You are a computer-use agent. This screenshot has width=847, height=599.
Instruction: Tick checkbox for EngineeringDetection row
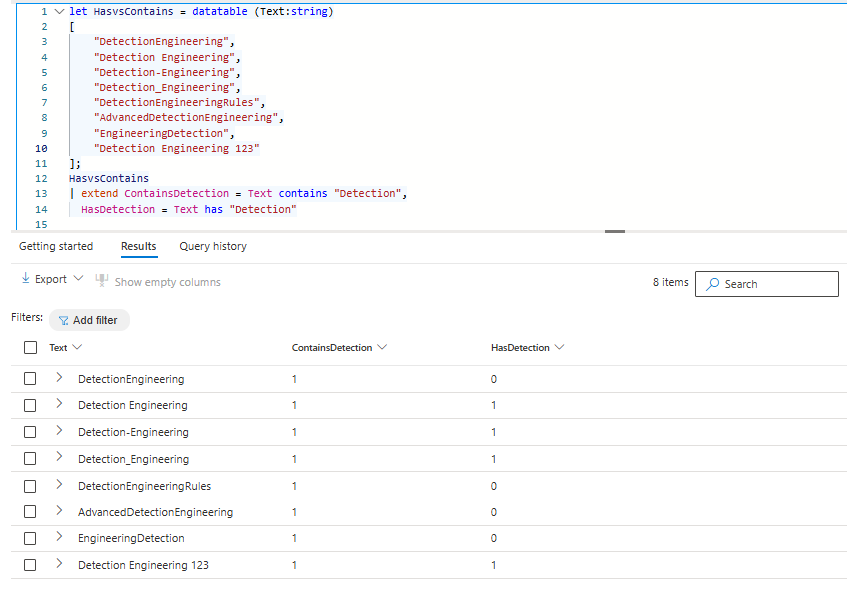coord(30,538)
